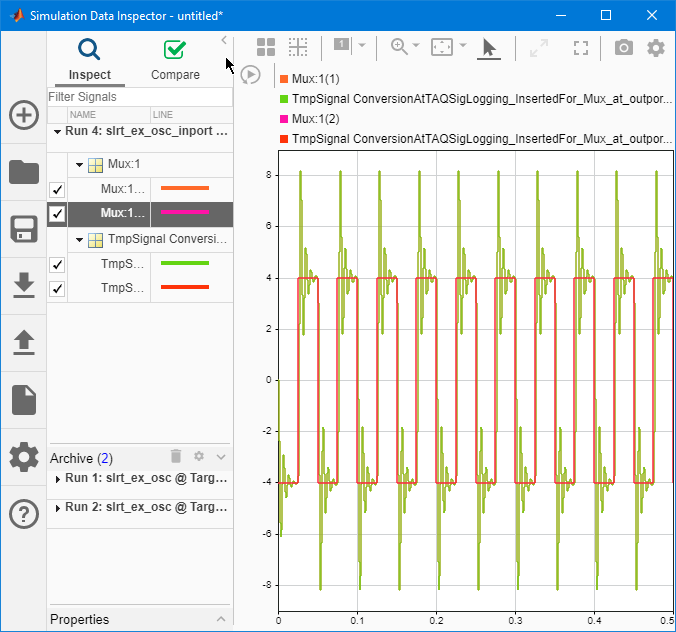Click the New session plus icon
Image resolution: width=676 pixels, height=632 pixels.
point(24,115)
